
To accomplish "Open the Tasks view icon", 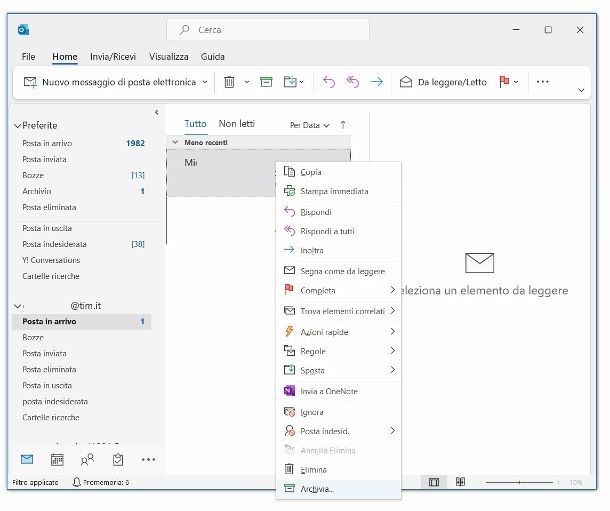I will coord(118,459).
